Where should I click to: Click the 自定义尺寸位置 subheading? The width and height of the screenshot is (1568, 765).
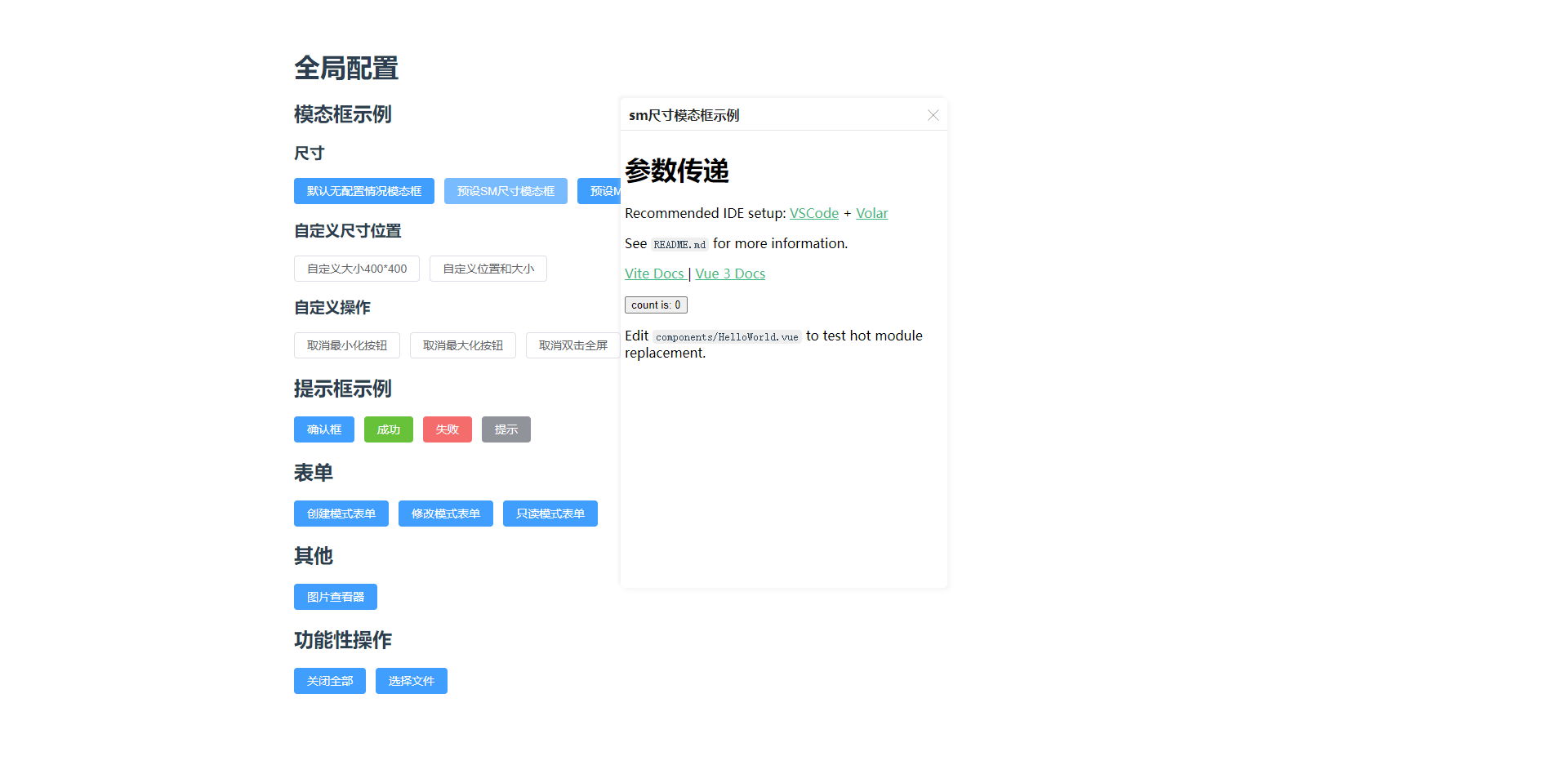click(348, 231)
